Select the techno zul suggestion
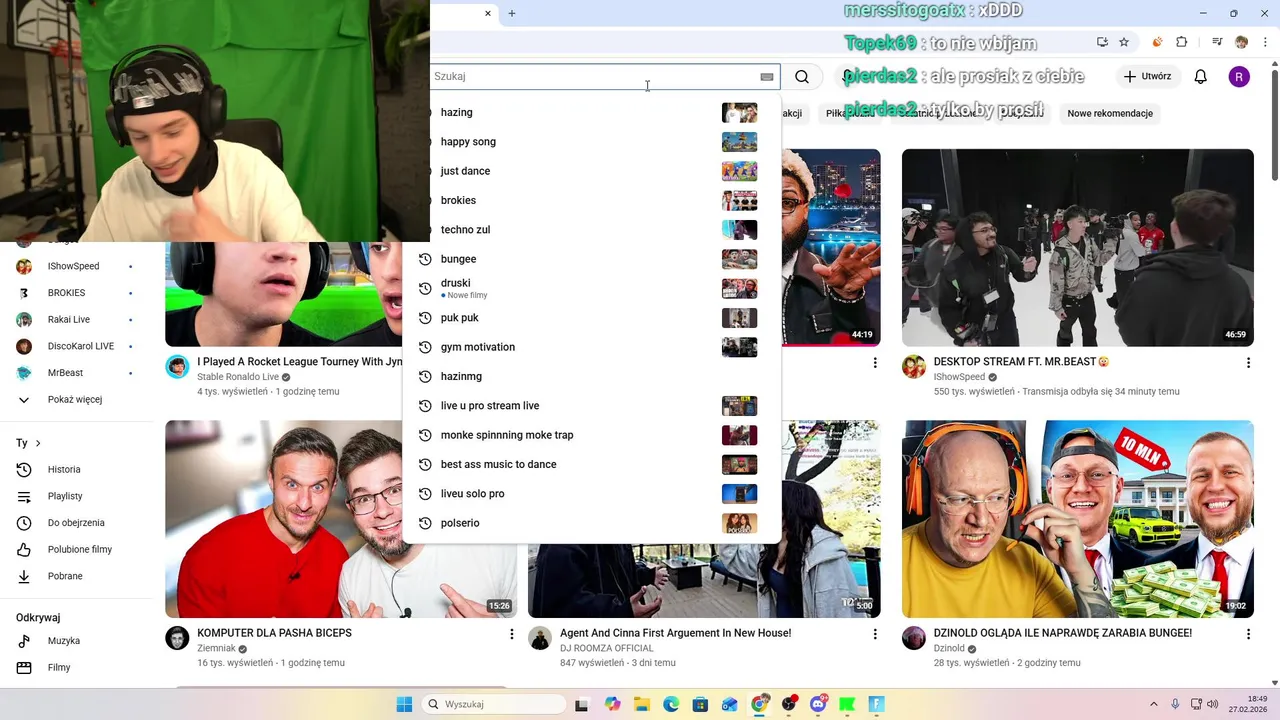The width and height of the screenshot is (1280, 720). point(591,230)
